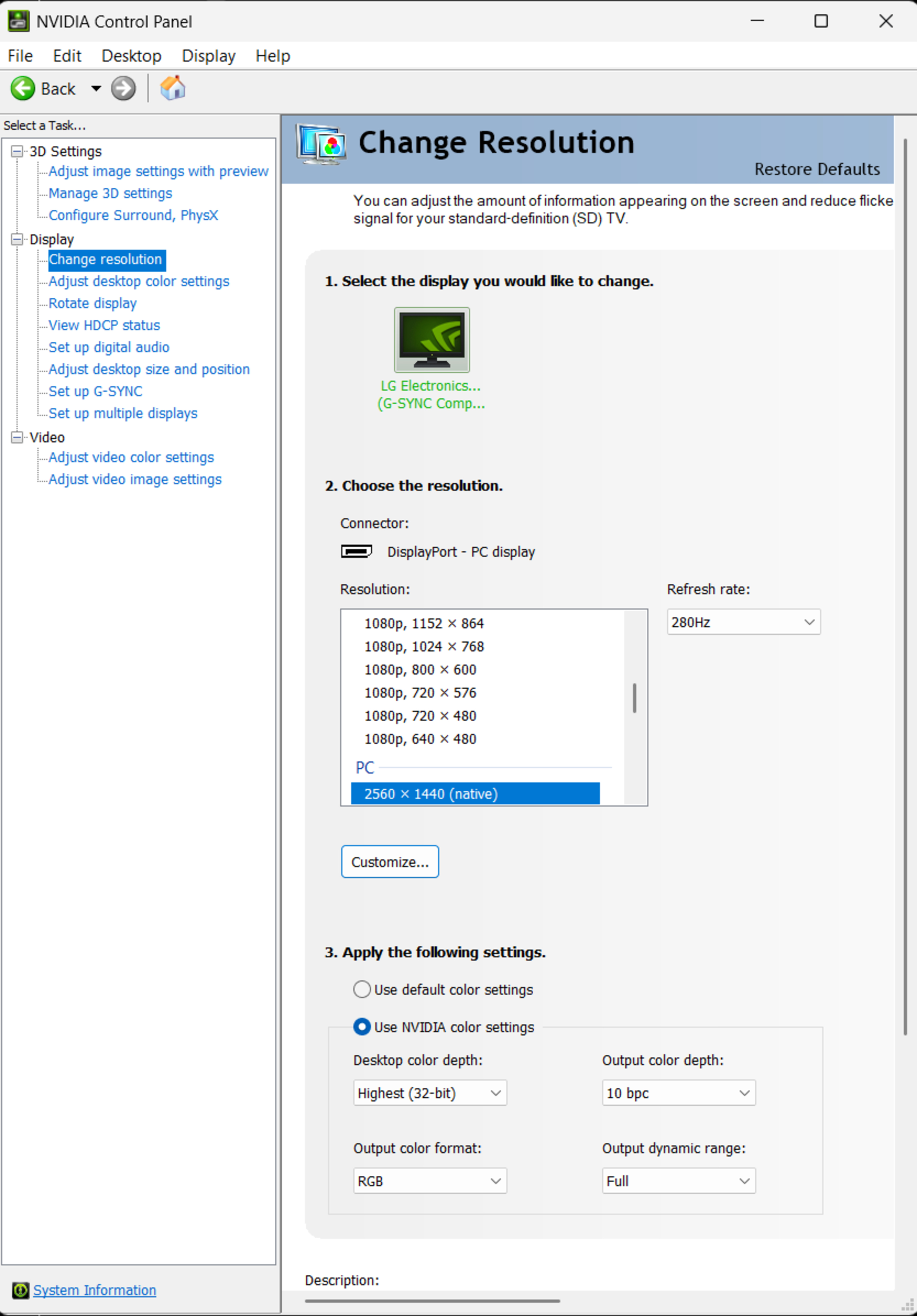
Task: Collapse the 3D Settings tree node
Action: click(x=17, y=151)
